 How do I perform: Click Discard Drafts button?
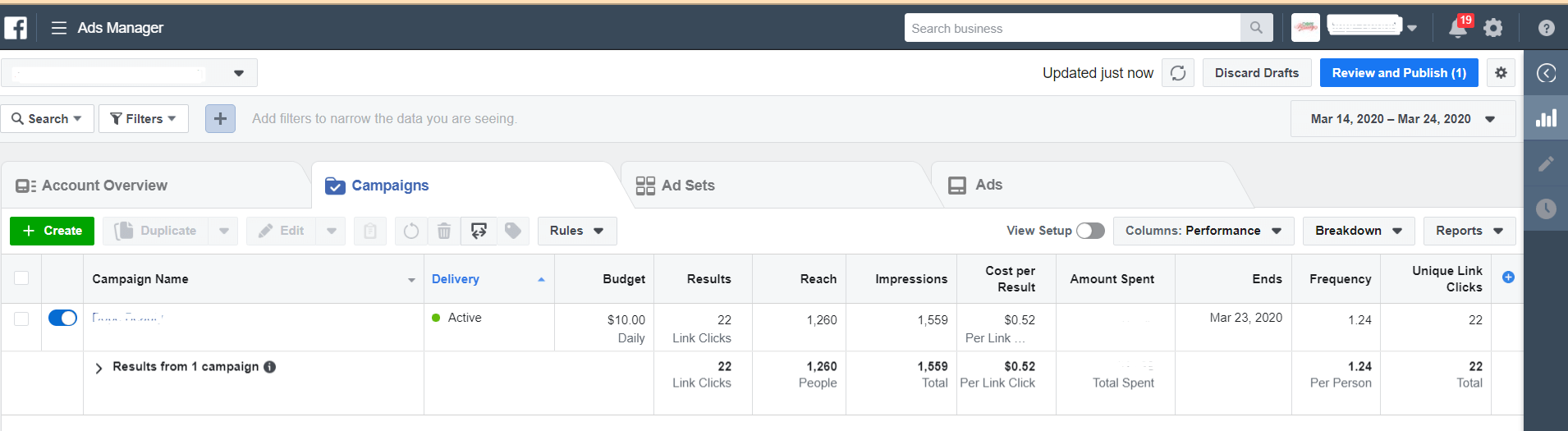click(x=1257, y=73)
